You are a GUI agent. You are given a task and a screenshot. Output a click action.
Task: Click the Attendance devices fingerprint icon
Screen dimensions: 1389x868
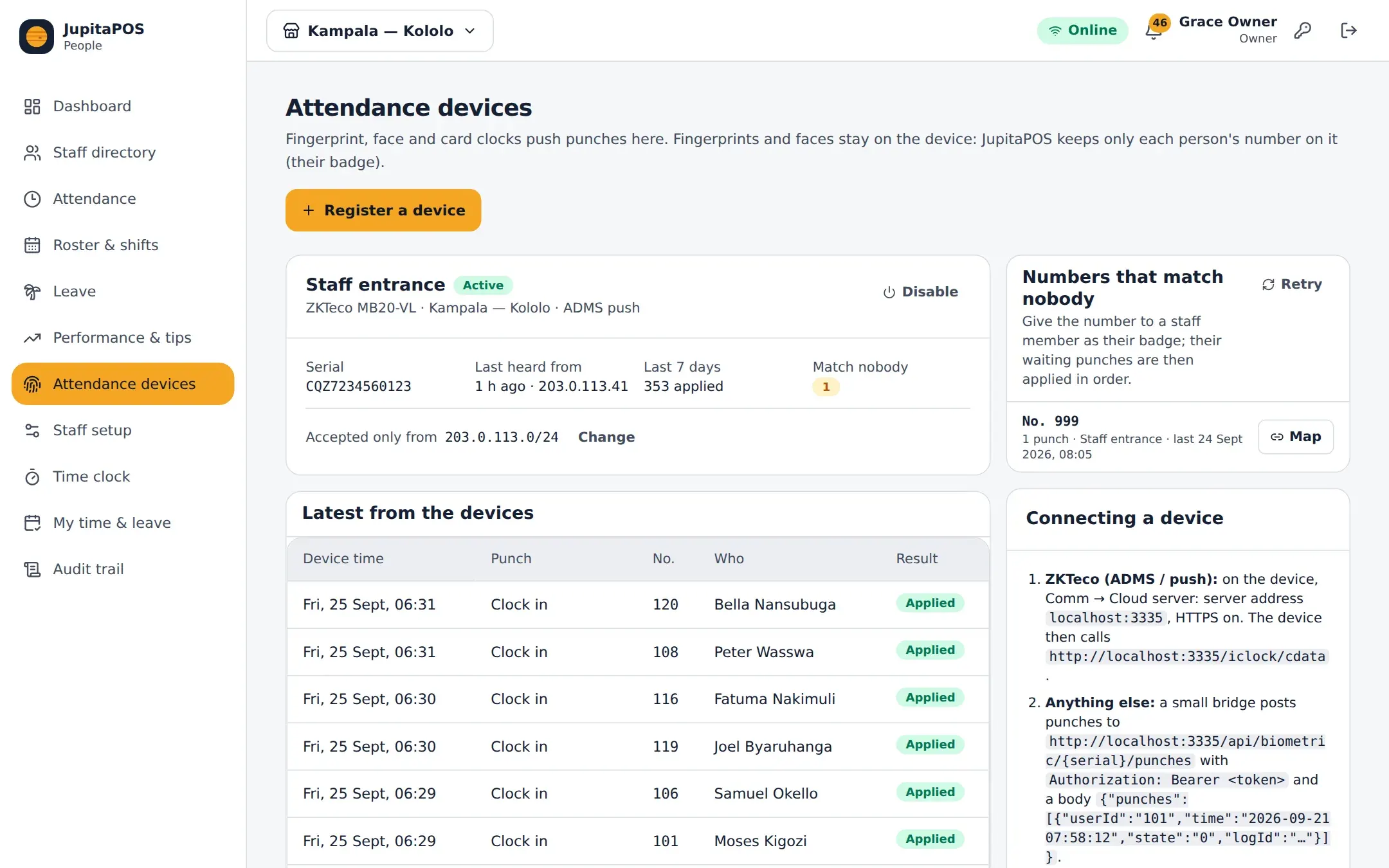[x=32, y=384]
